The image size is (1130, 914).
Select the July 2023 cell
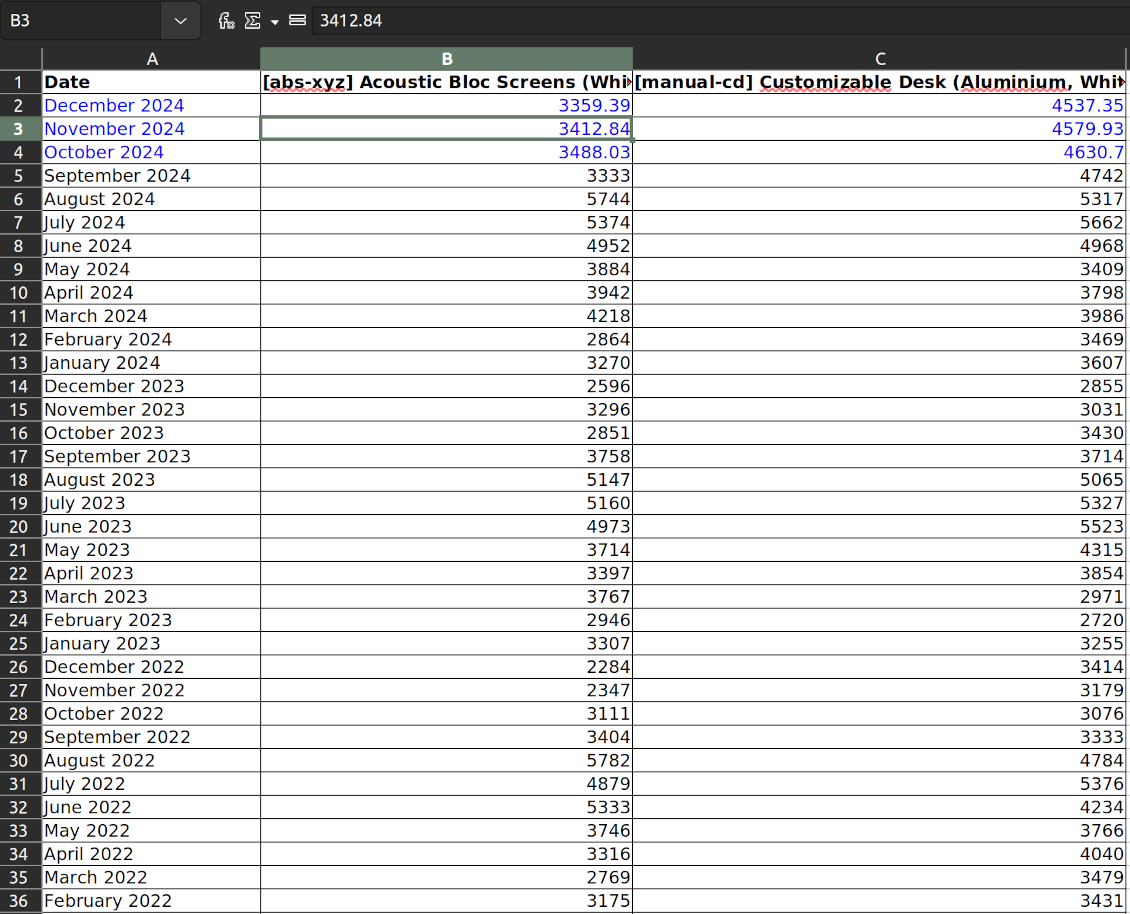151,503
